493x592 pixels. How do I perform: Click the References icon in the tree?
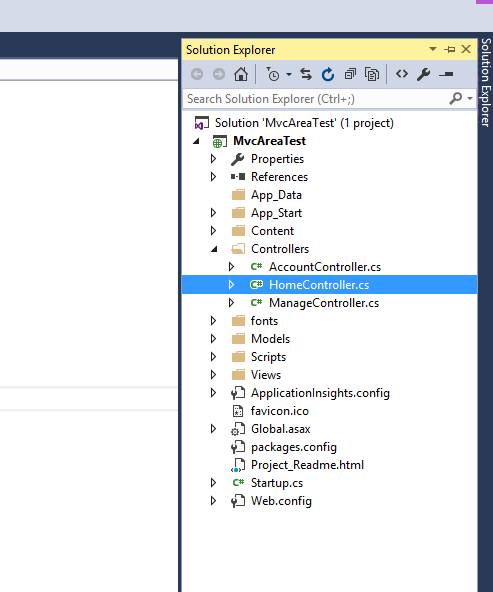[x=238, y=176]
